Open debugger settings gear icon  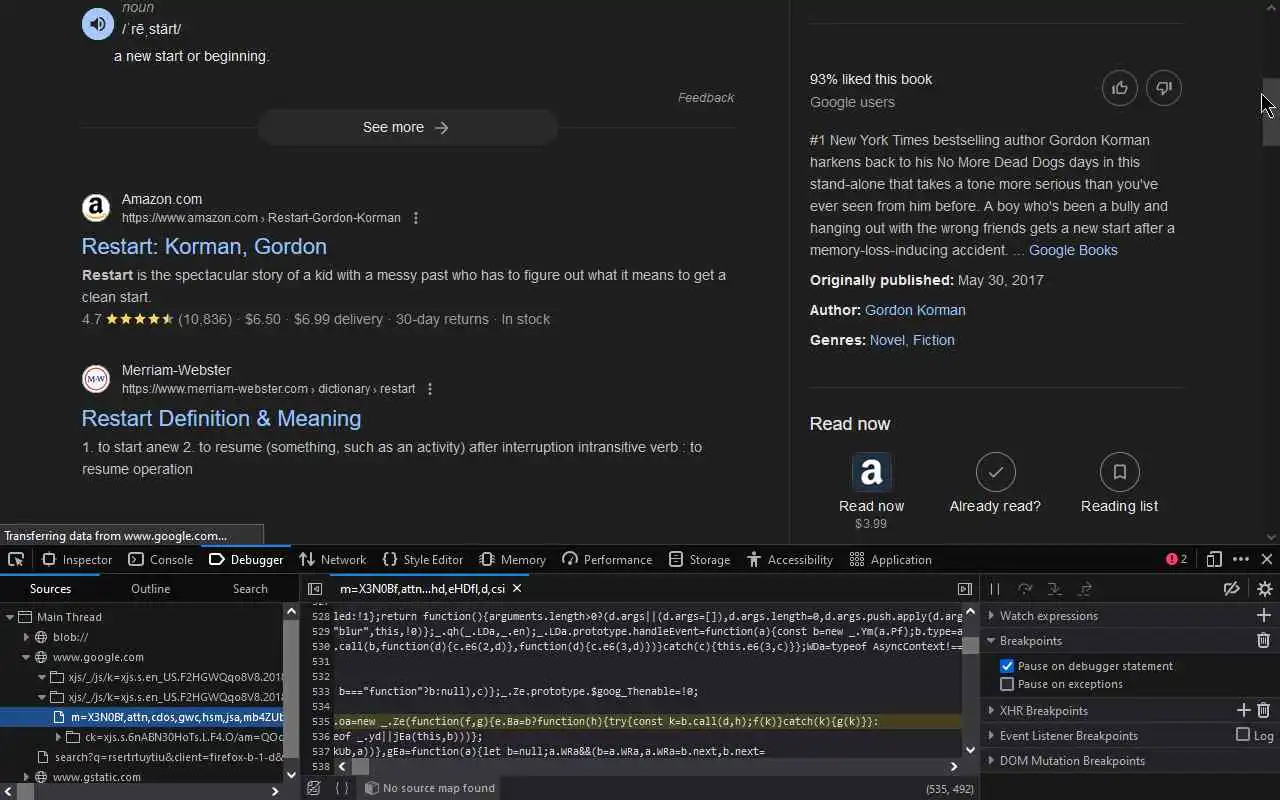point(1264,589)
